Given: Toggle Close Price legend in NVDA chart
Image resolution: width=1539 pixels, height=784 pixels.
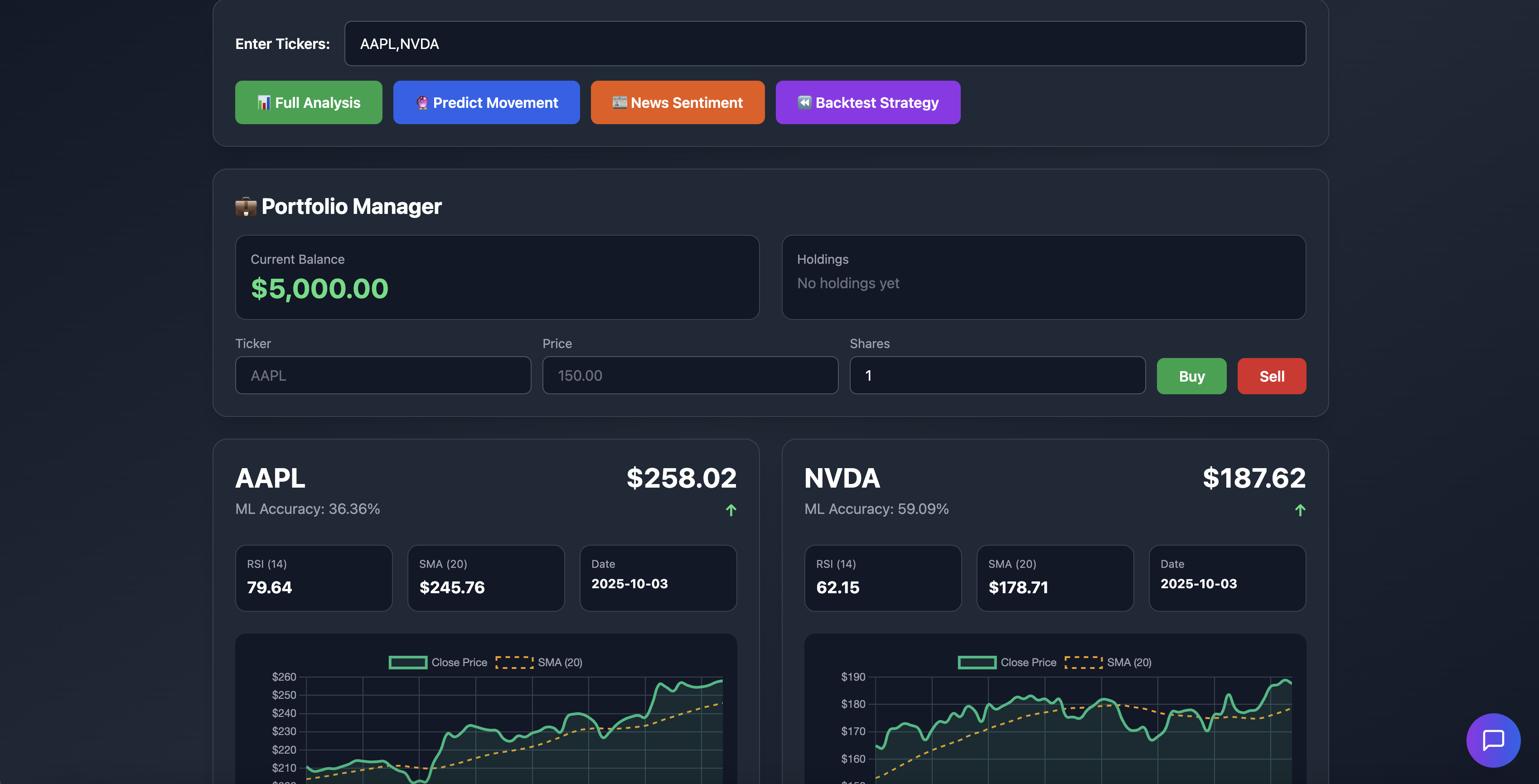Looking at the screenshot, I should (1007, 662).
